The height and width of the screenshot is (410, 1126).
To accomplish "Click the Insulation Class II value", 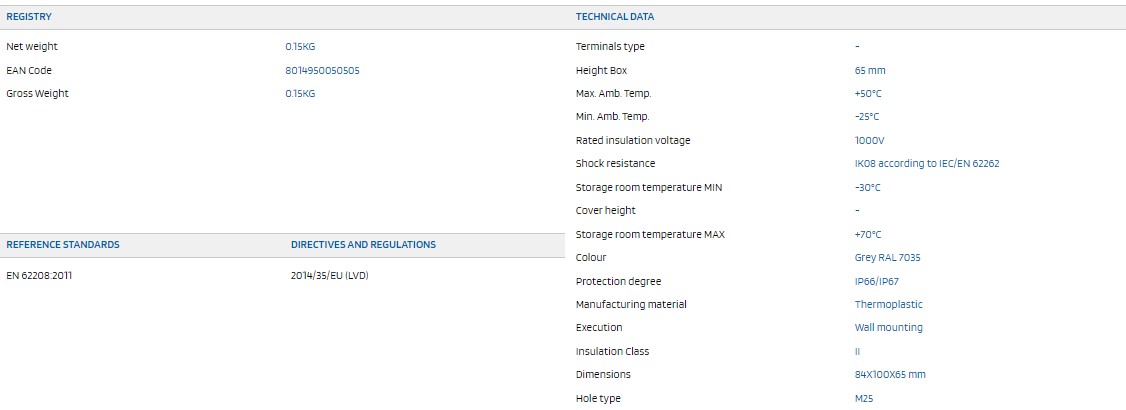I will (857, 352).
